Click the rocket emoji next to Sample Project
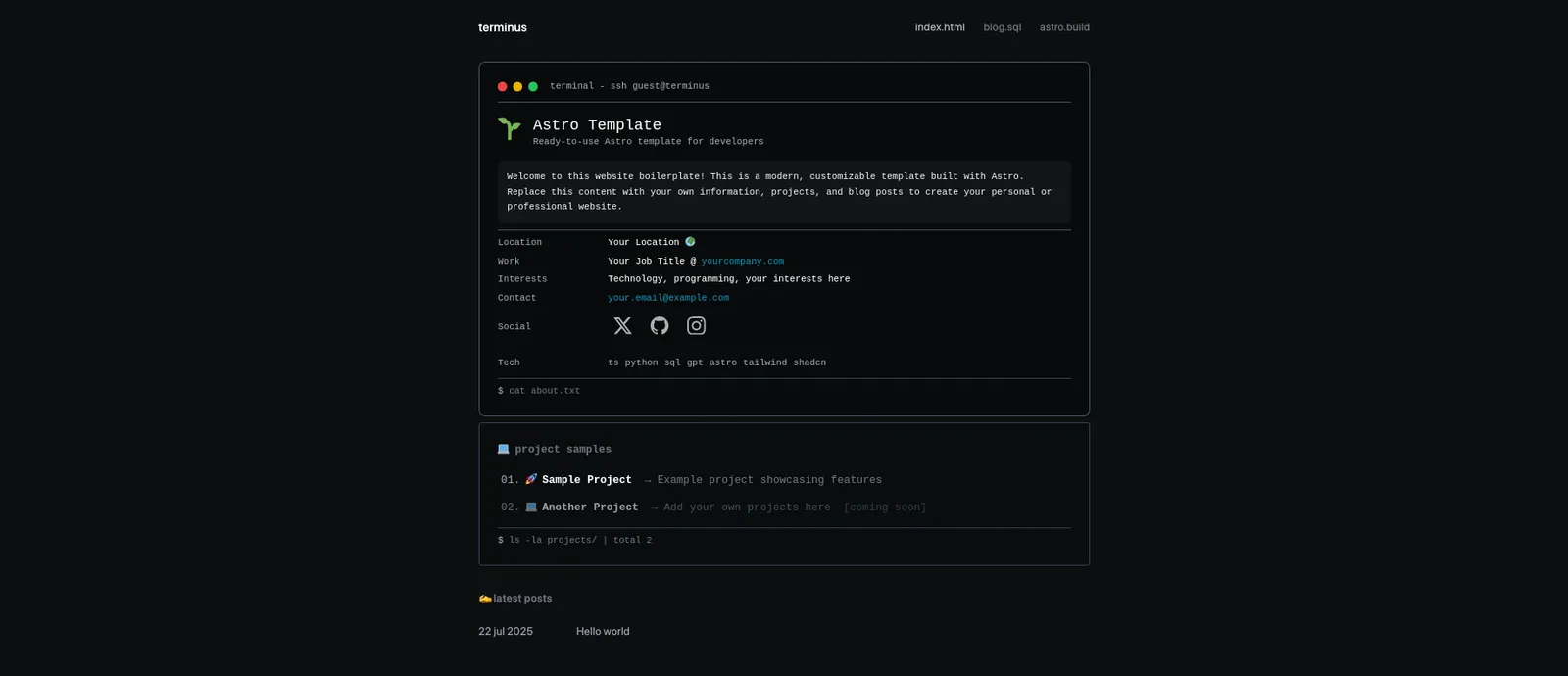The height and width of the screenshot is (676, 1568). [x=531, y=480]
